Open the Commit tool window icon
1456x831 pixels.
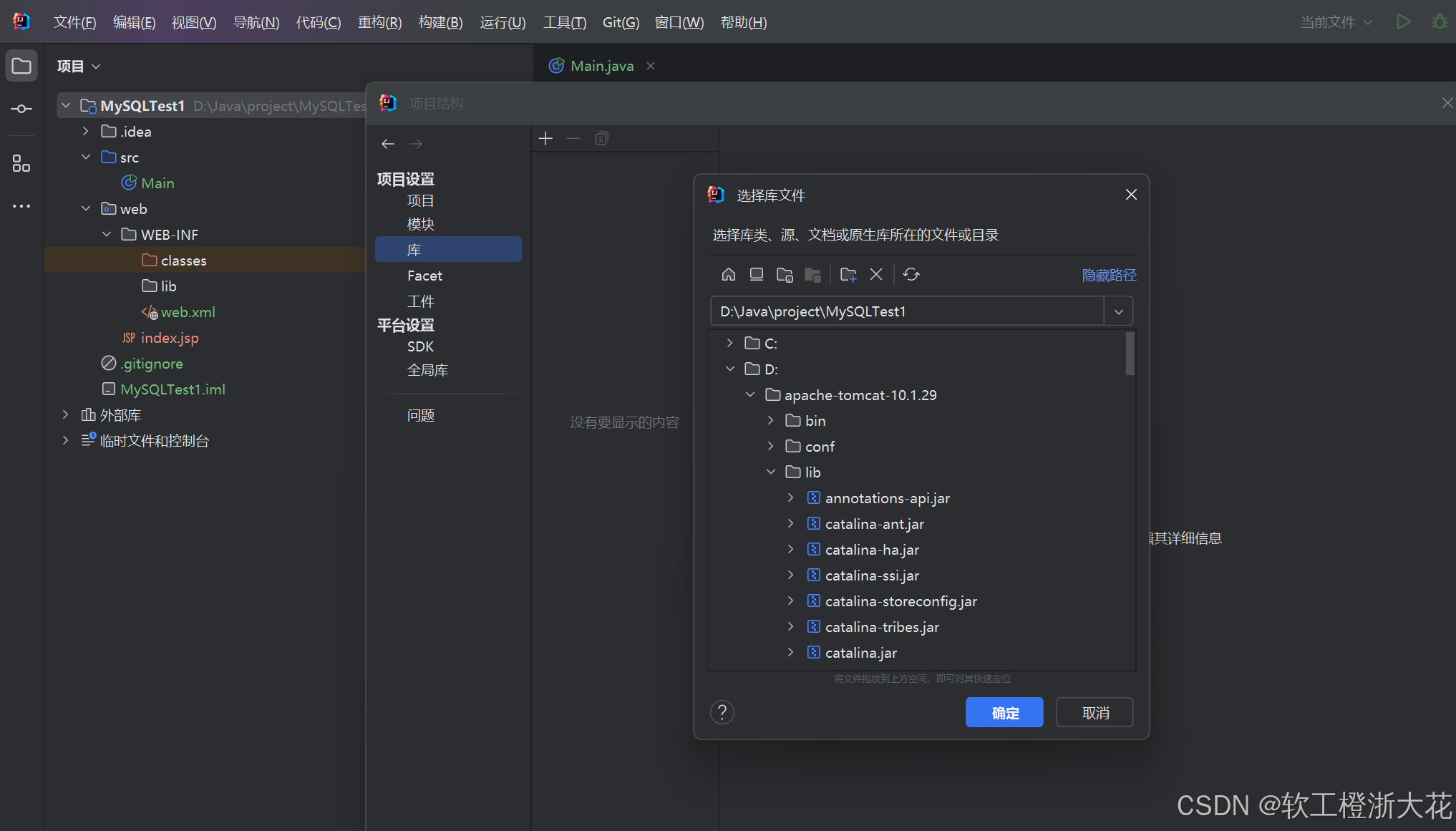[x=21, y=109]
